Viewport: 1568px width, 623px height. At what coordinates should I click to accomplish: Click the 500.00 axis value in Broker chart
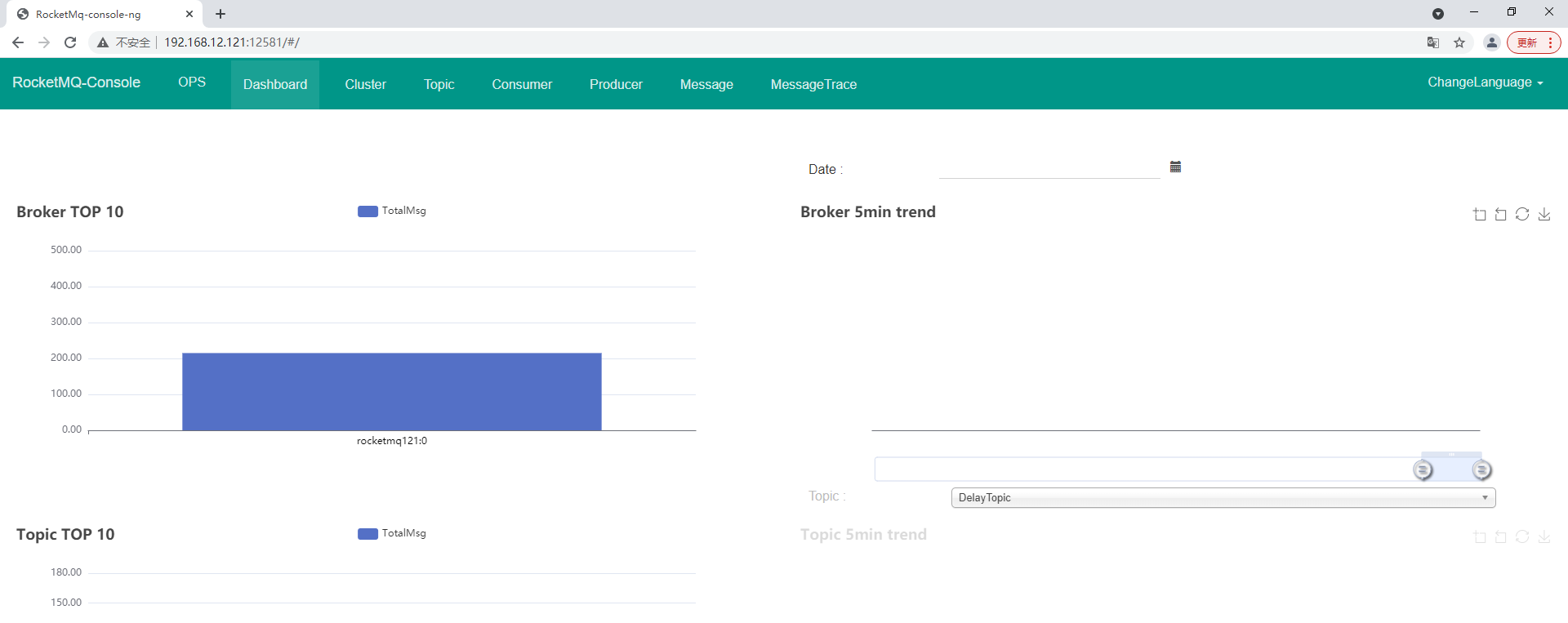coord(66,250)
